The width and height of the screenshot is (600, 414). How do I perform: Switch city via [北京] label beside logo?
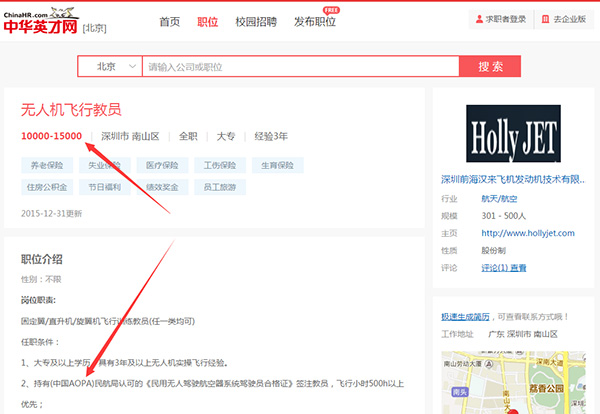point(95,28)
